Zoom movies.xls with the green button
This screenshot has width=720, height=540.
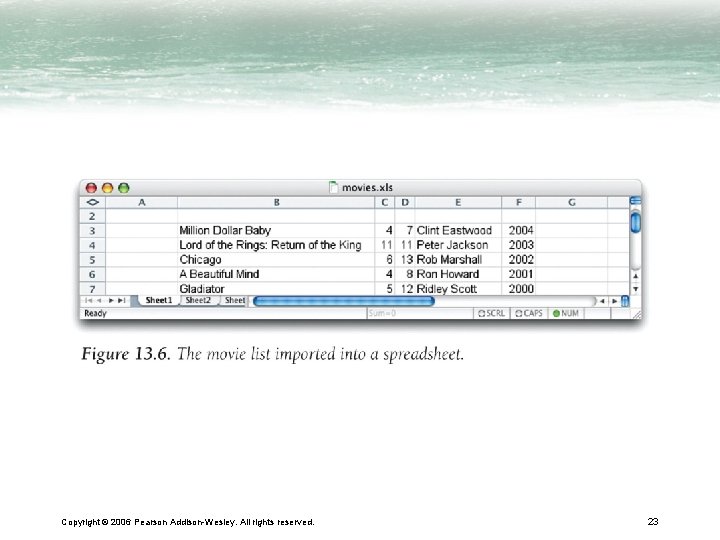124,188
